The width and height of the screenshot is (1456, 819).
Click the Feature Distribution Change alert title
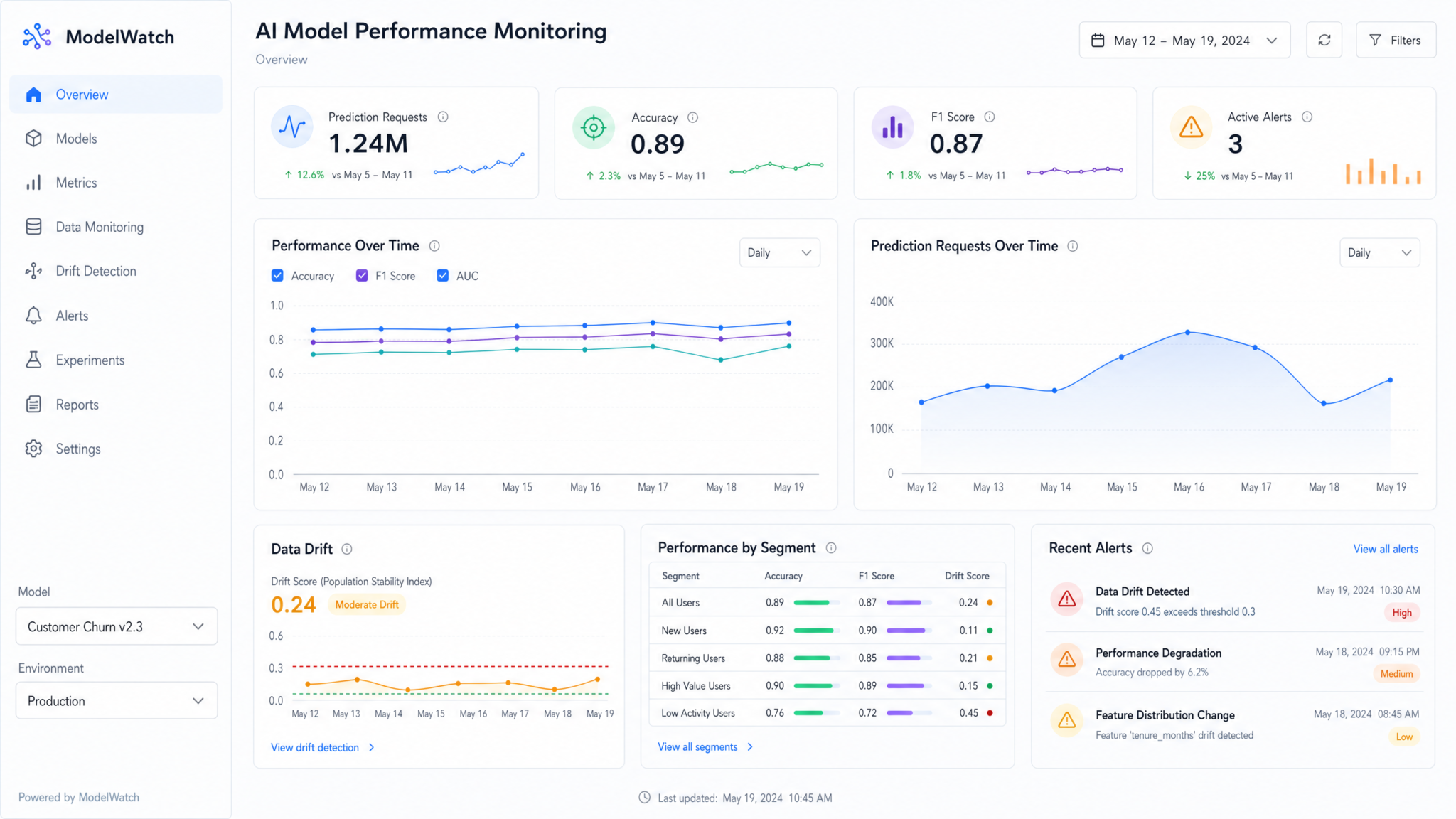coord(1165,715)
